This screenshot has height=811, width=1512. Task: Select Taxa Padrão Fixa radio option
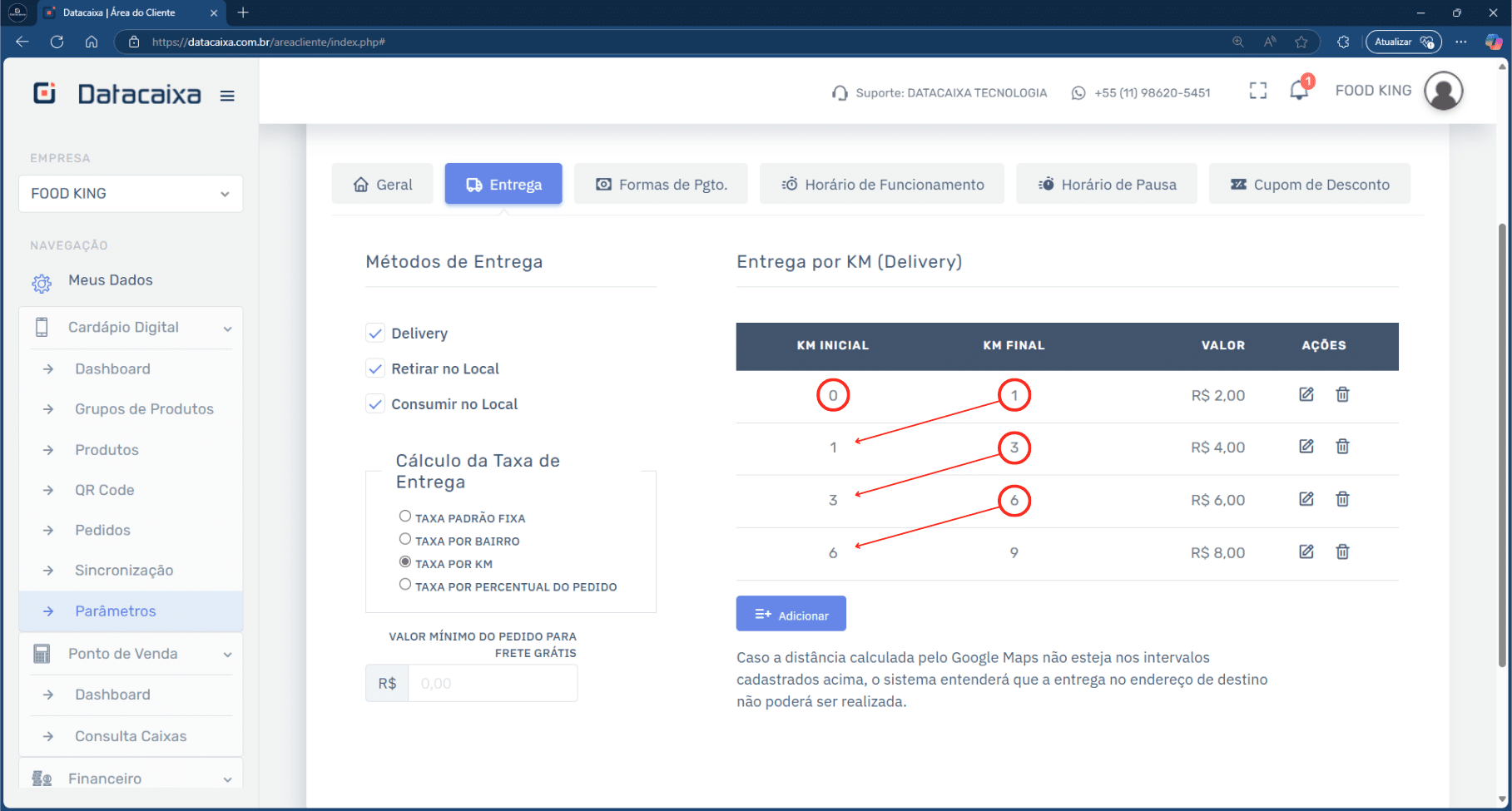[x=405, y=517]
